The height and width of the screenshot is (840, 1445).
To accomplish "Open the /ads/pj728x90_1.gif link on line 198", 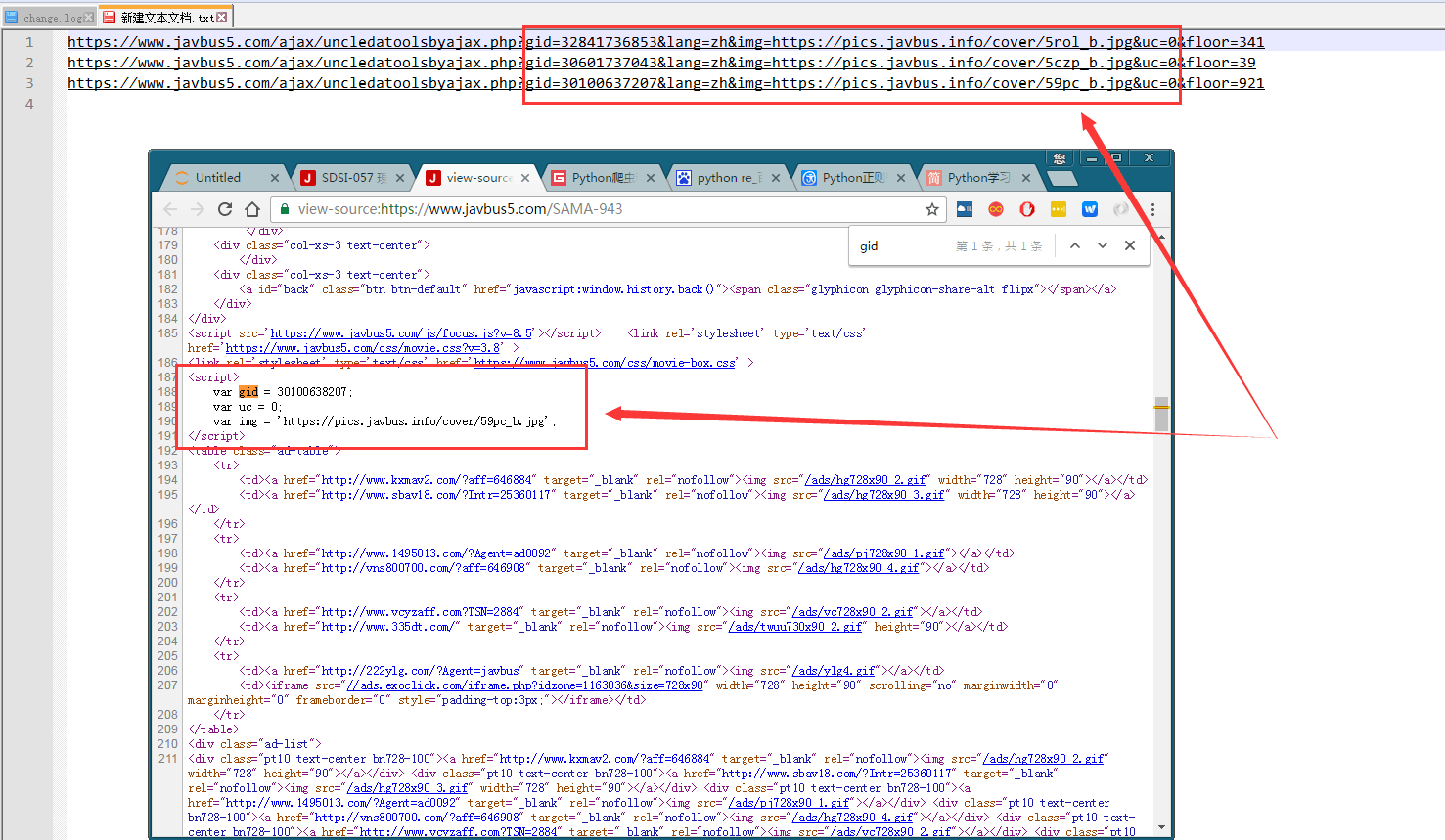I will tap(884, 553).
